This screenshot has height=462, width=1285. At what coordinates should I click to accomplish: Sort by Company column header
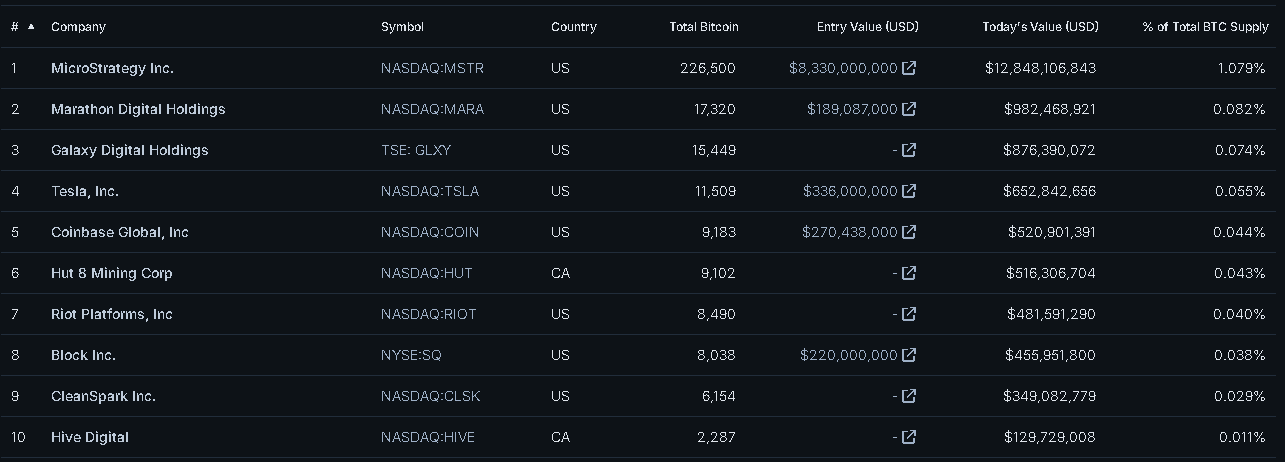[x=78, y=27]
